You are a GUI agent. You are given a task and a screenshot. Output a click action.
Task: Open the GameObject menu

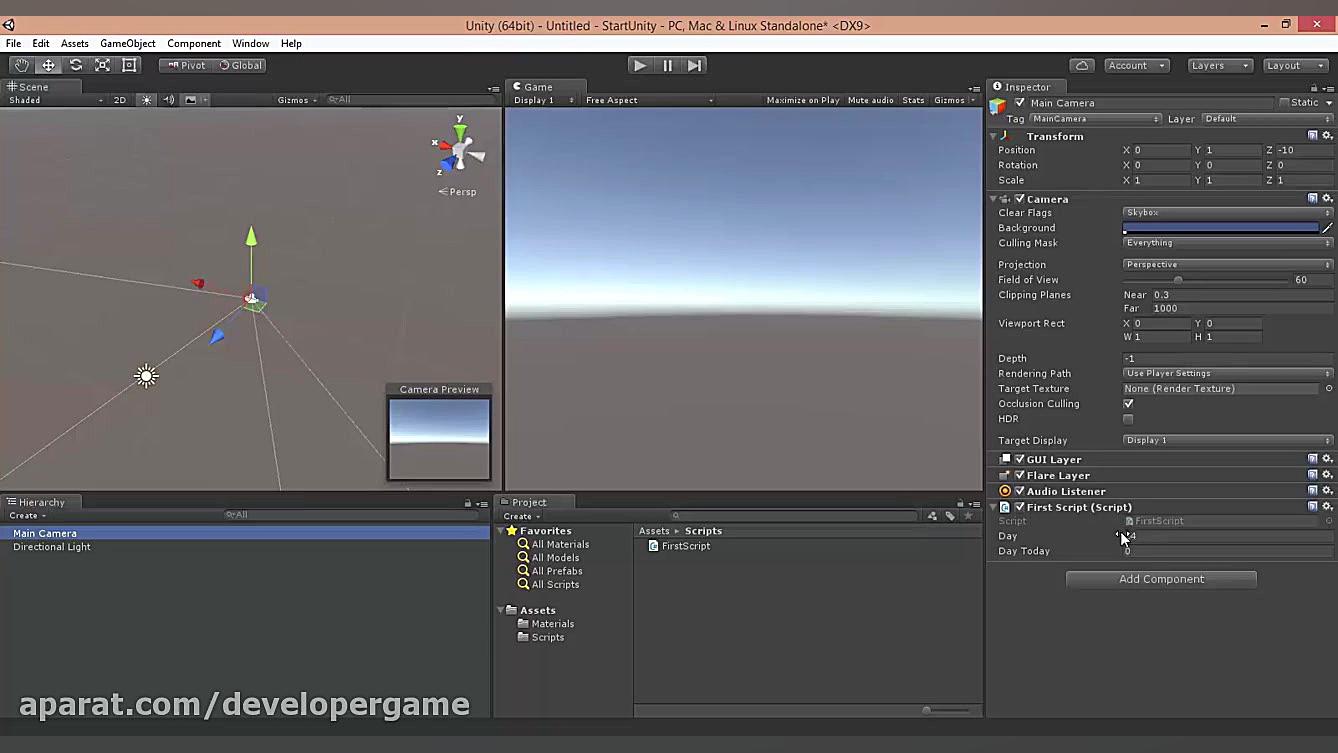[128, 44]
